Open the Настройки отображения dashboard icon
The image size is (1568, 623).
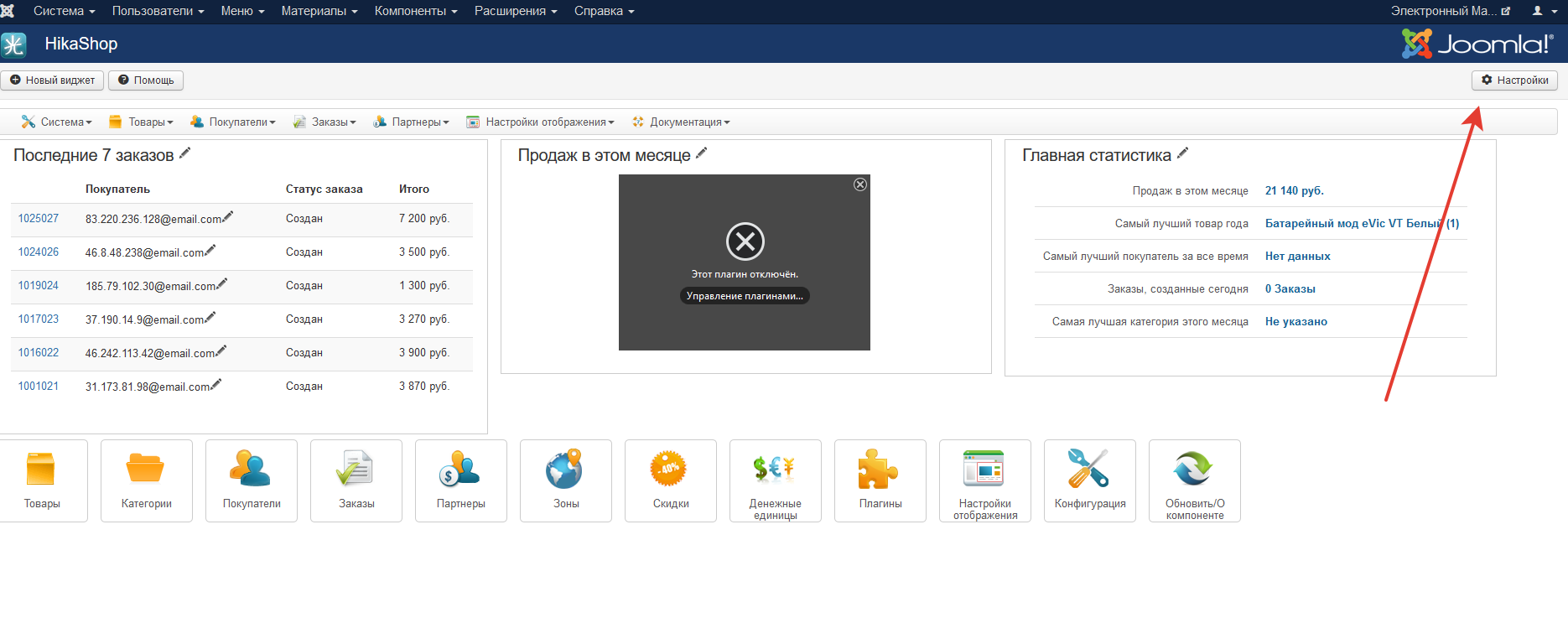pyautogui.click(x=985, y=480)
